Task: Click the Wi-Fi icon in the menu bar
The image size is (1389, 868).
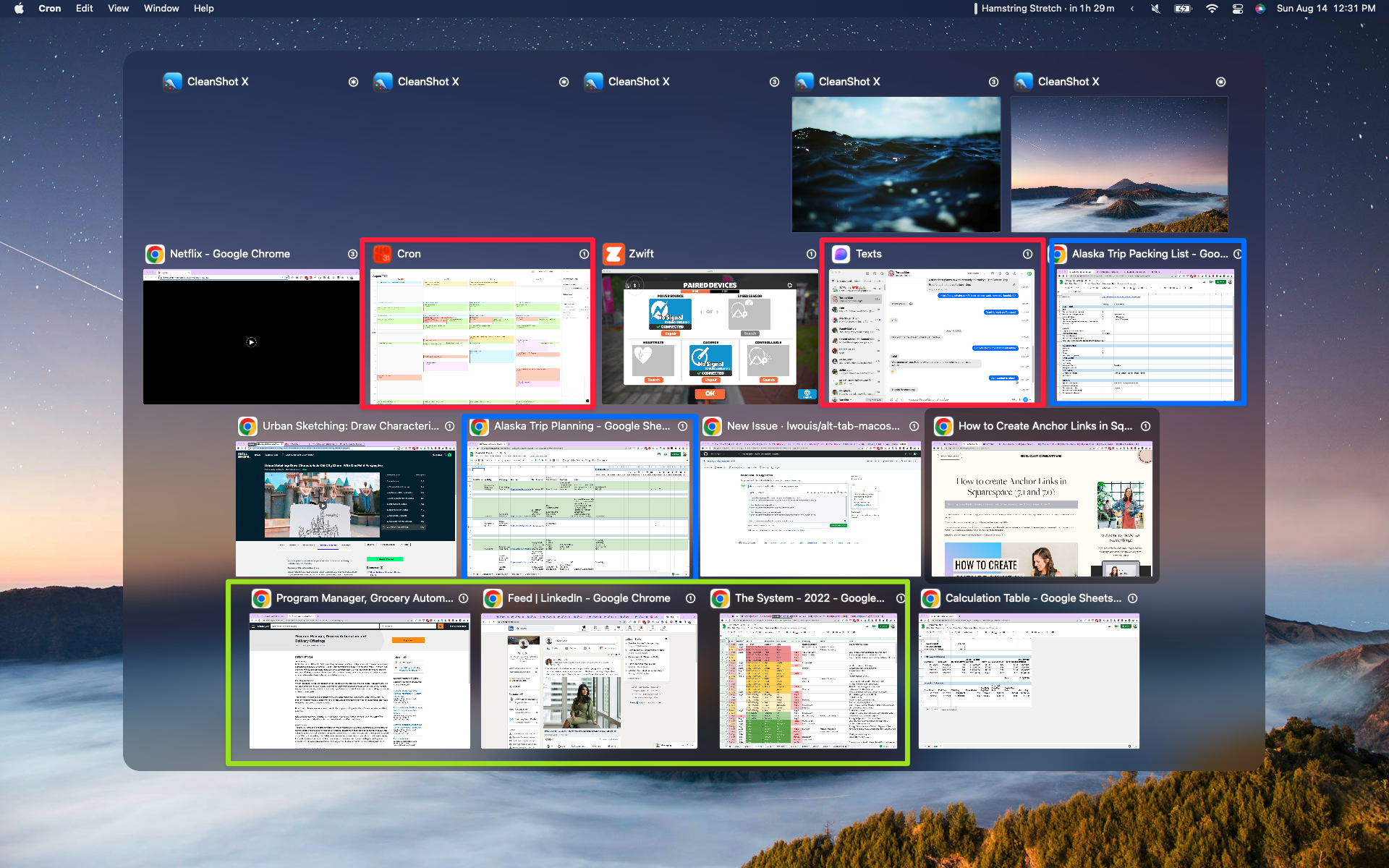Action: 1212,9
